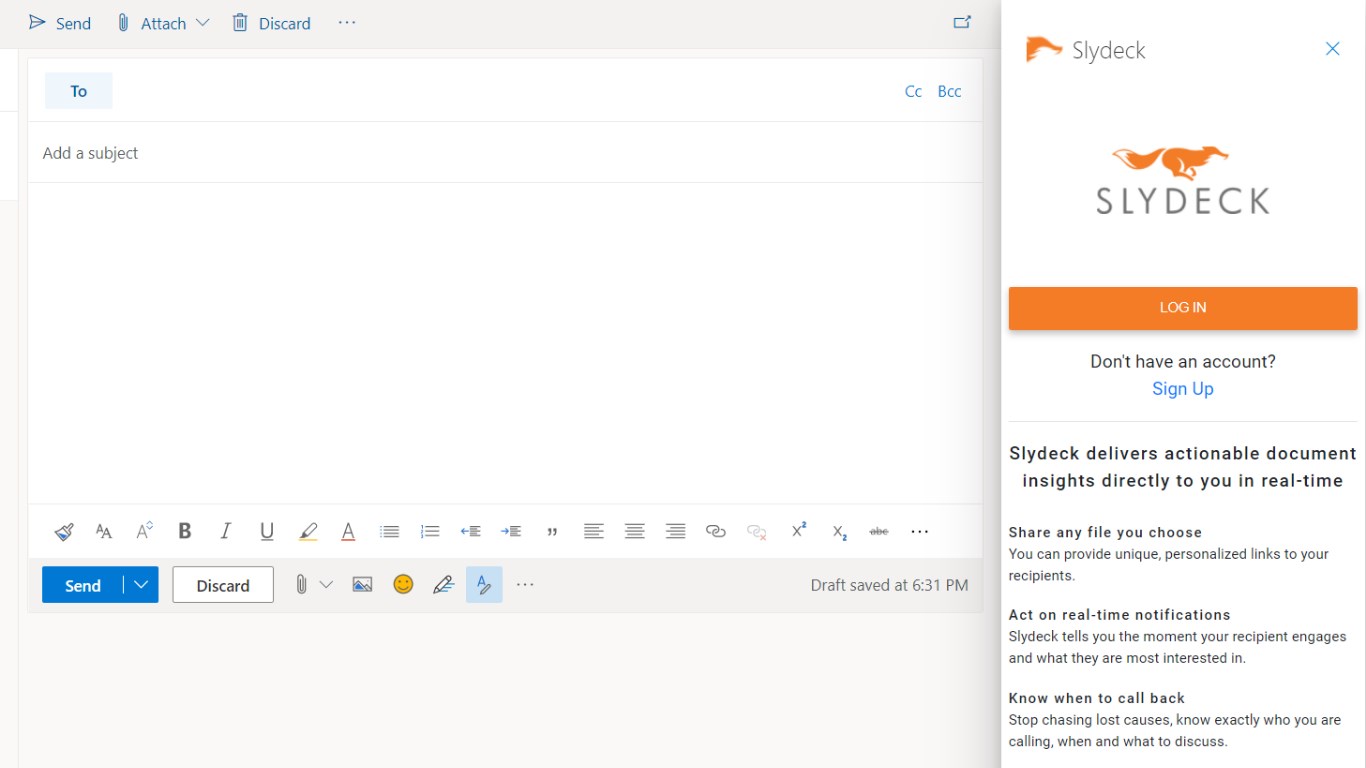Open more compose options ellipsis
Image resolution: width=1366 pixels, height=768 pixels.
tap(525, 585)
